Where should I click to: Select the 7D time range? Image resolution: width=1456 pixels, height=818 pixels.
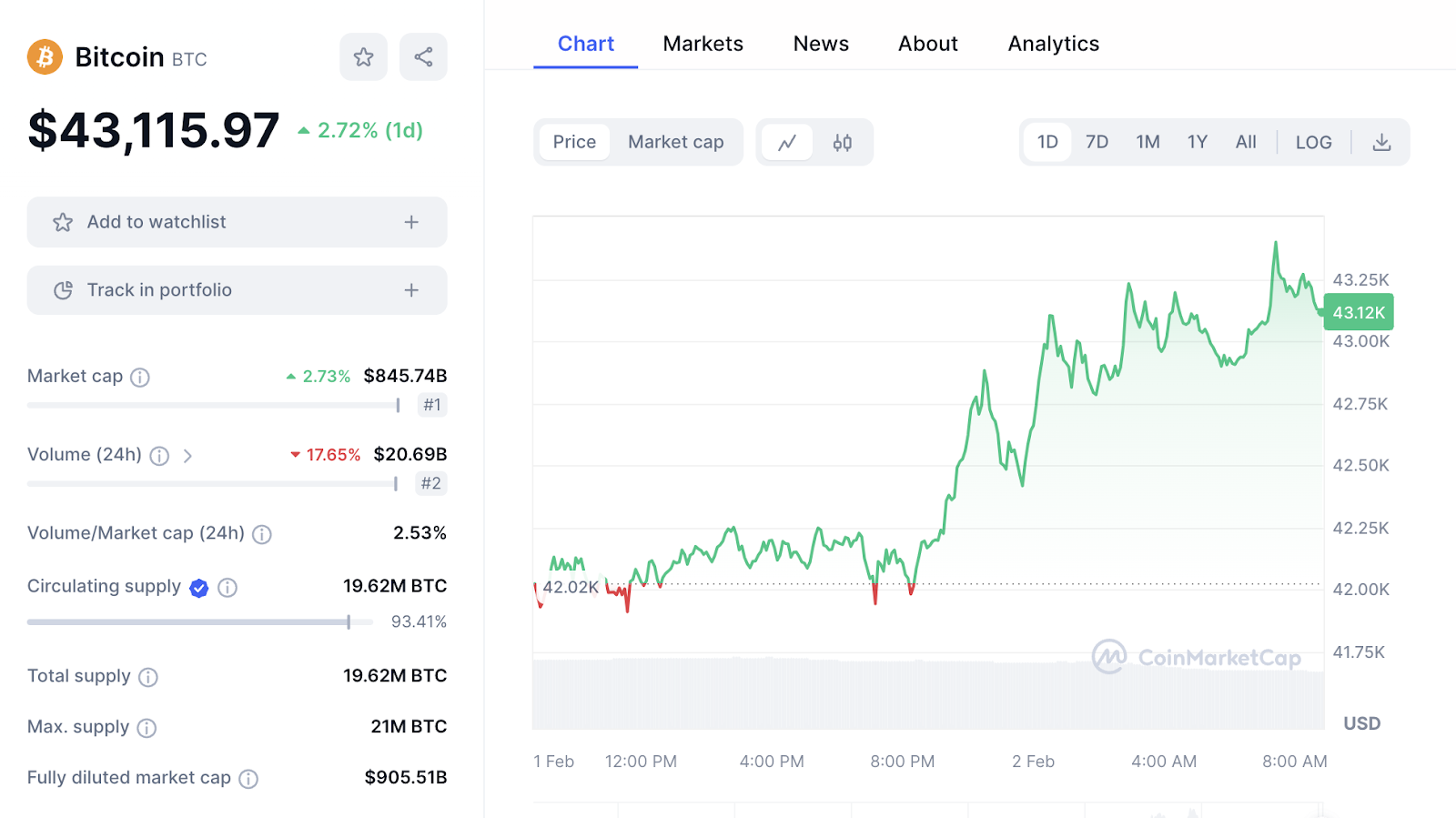pos(1097,143)
